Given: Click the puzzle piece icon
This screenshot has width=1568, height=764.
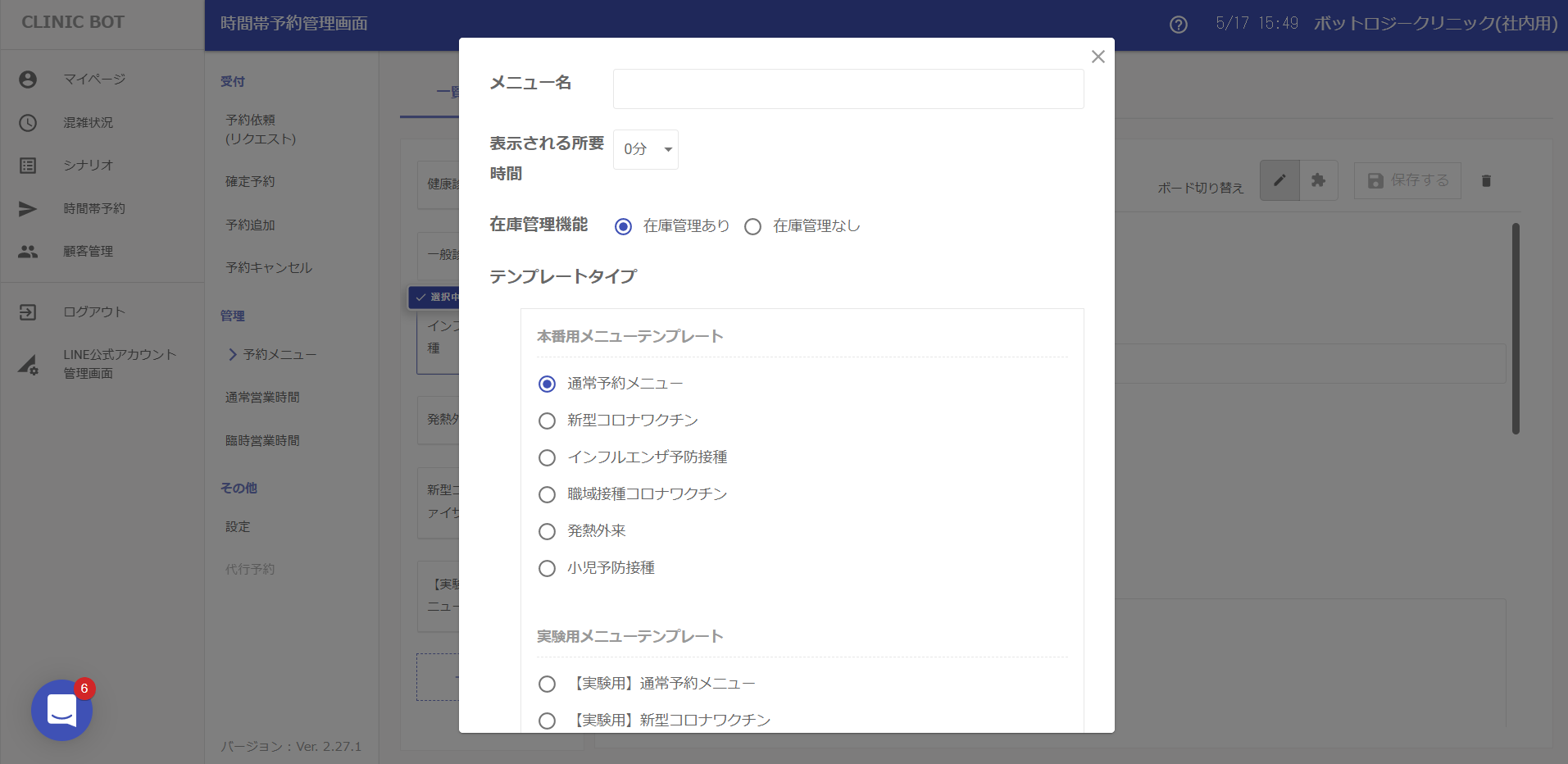Looking at the screenshot, I should point(1318,180).
